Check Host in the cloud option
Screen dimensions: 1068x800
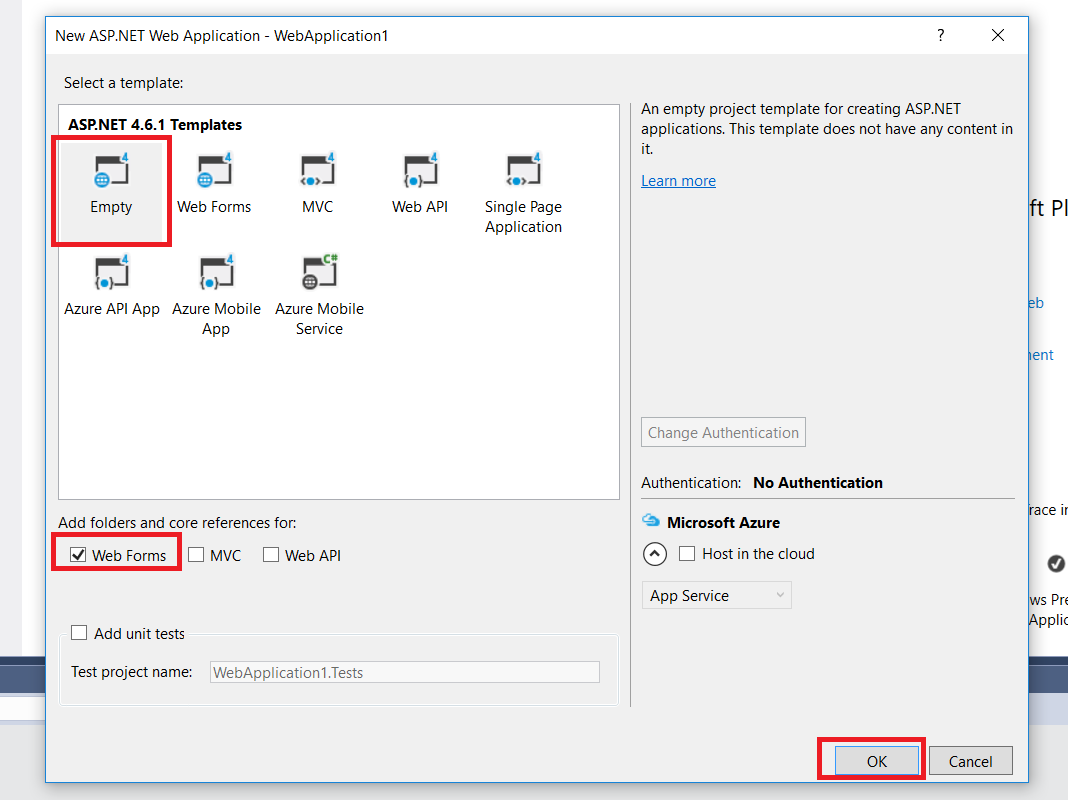pos(687,554)
